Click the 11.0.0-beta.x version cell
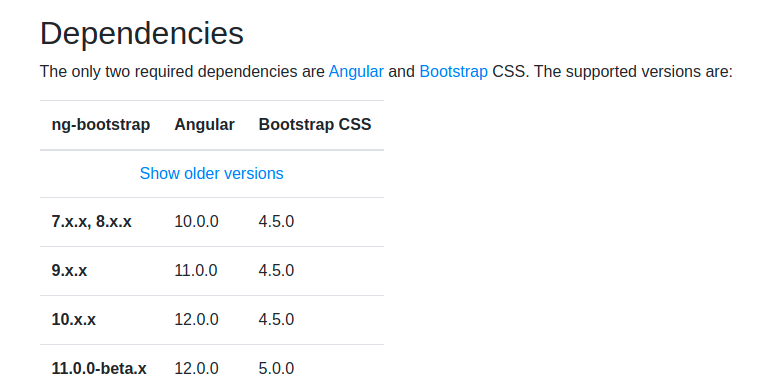This screenshot has height=389, width=759. 99,368
